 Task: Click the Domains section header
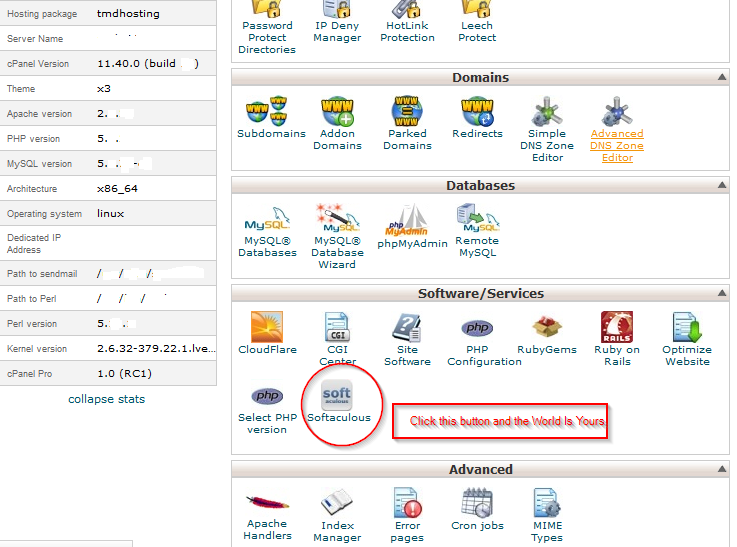click(x=480, y=78)
